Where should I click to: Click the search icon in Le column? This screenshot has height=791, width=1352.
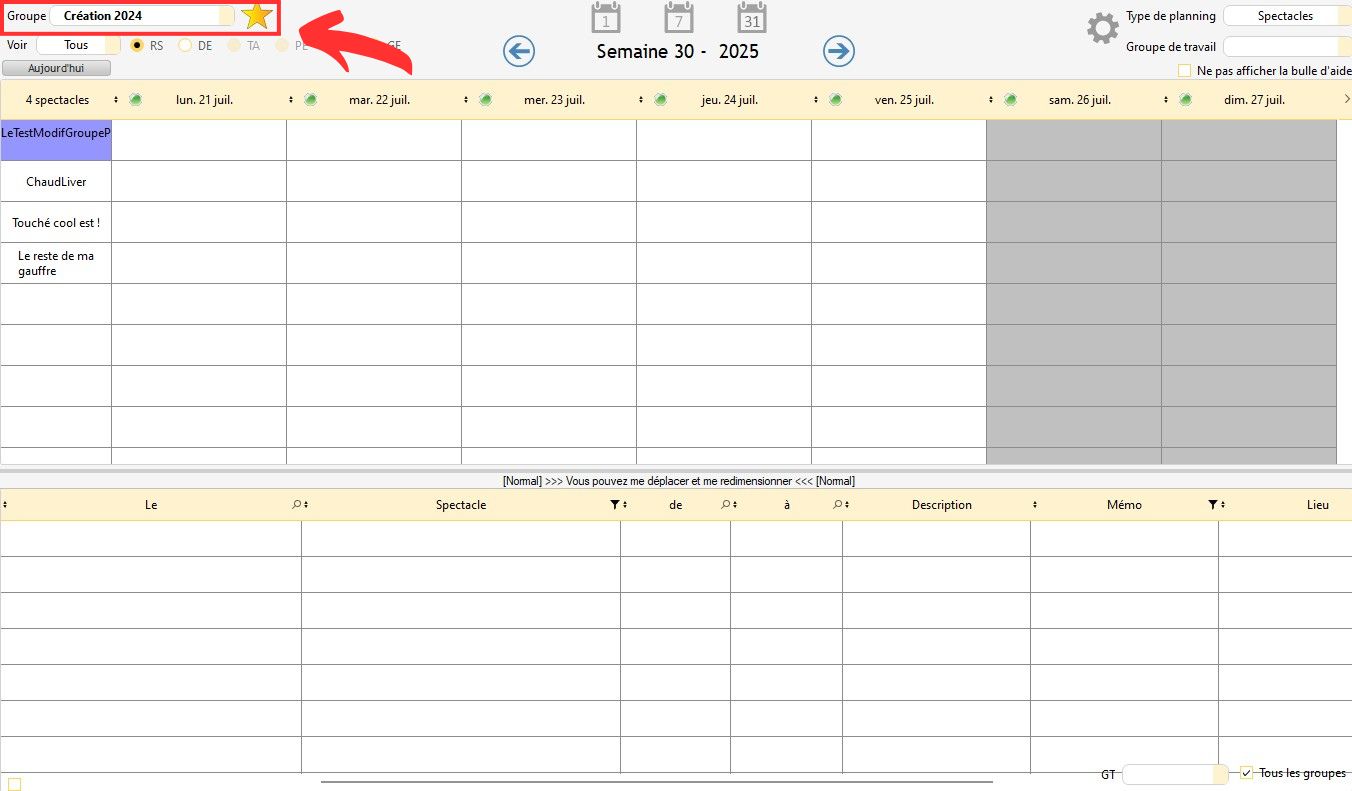pos(296,505)
